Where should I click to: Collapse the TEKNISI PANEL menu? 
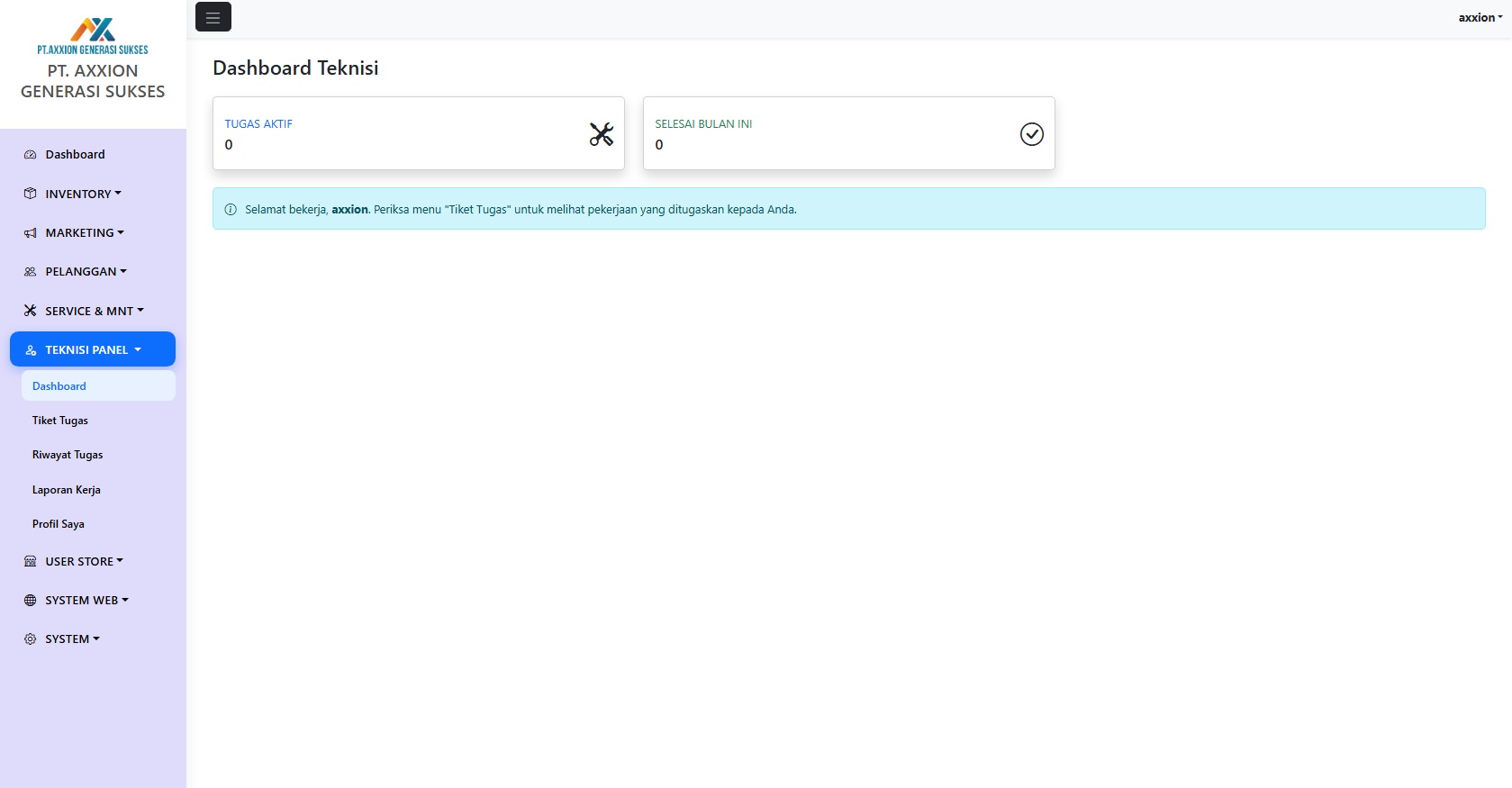click(x=93, y=349)
